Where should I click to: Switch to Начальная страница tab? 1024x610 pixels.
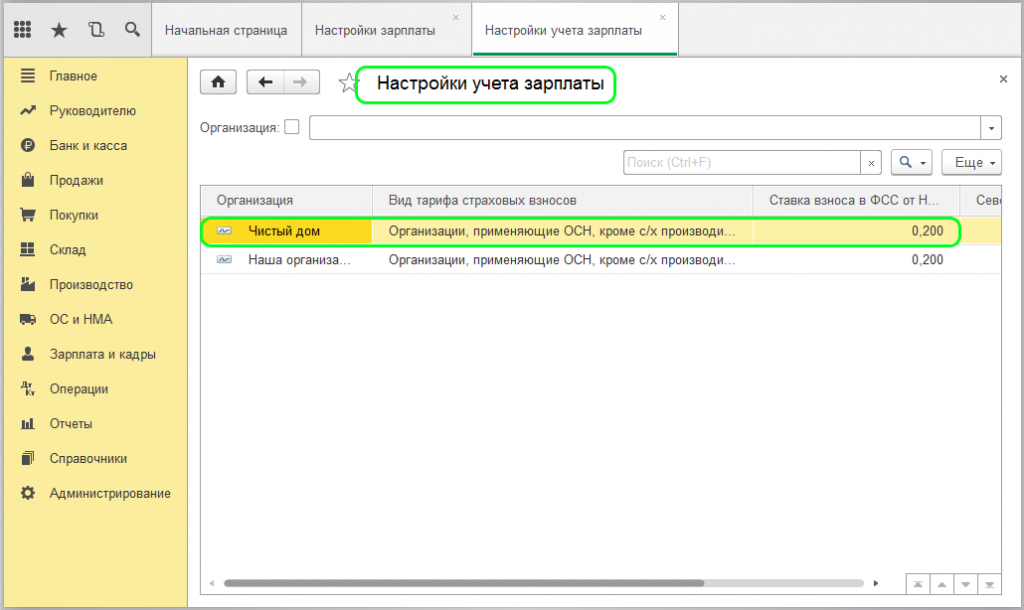click(x=226, y=31)
